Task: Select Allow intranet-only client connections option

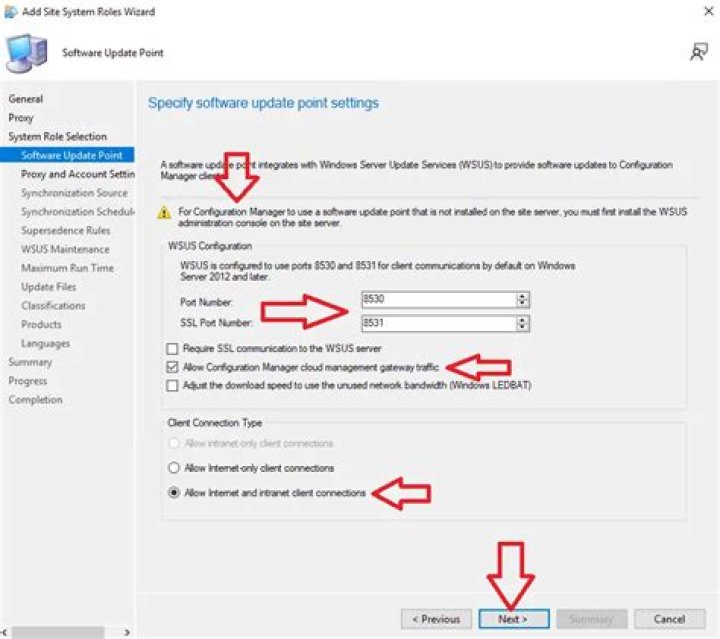Action: point(174,443)
